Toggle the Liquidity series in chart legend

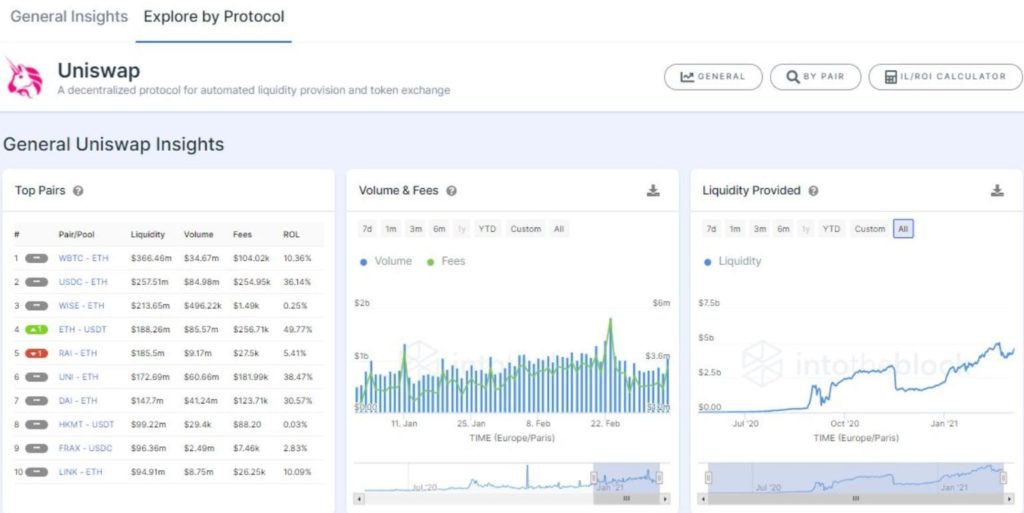click(x=733, y=261)
